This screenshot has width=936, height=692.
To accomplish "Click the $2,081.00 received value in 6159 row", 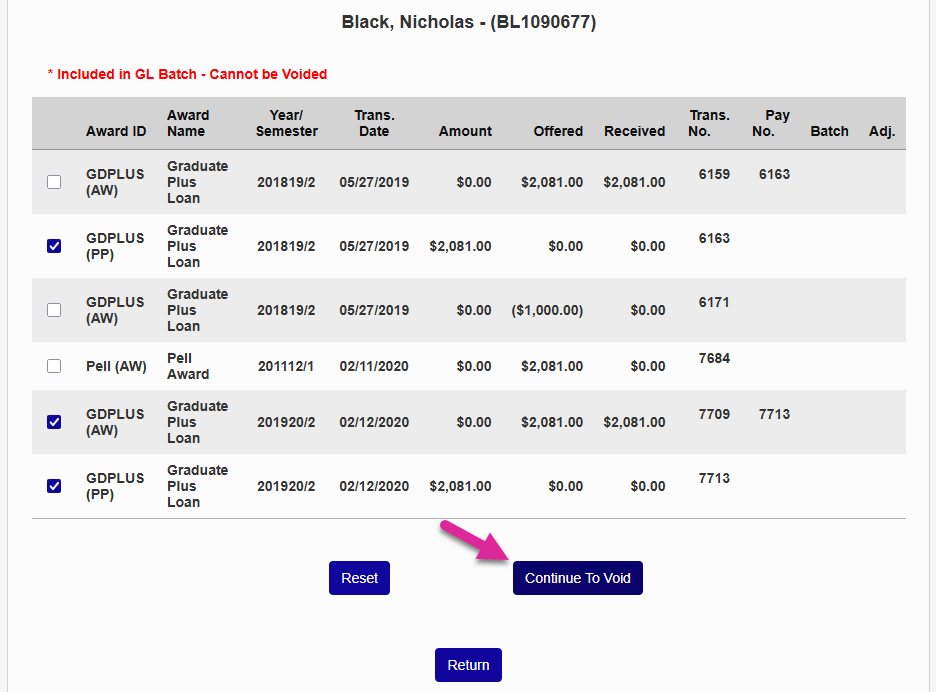I will coord(634,182).
